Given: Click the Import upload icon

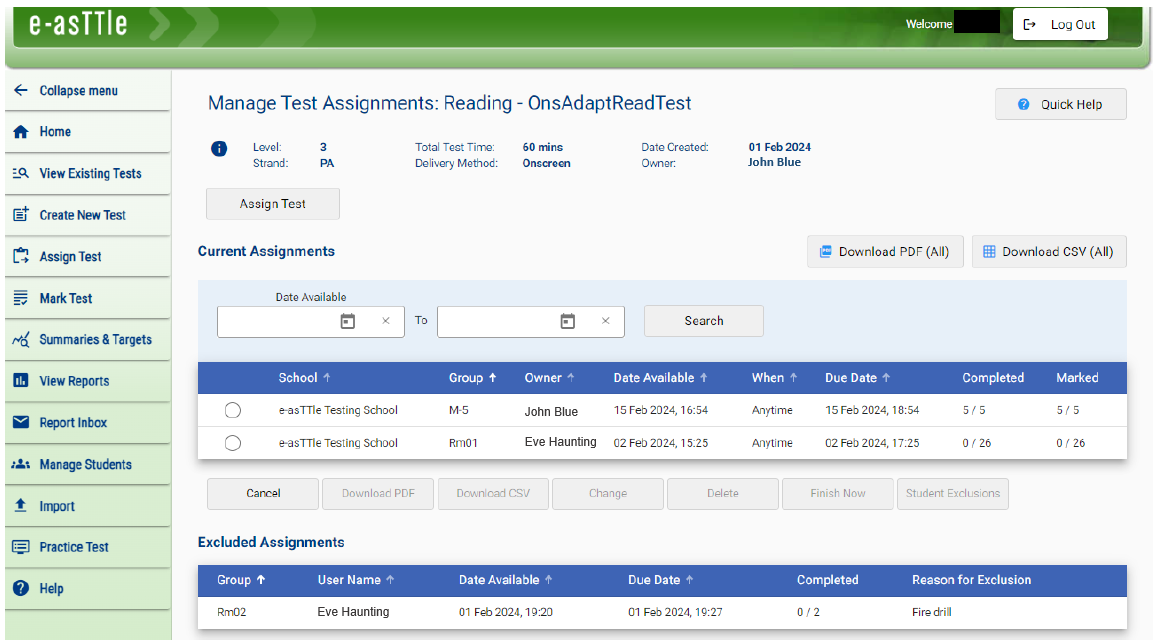Looking at the screenshot, I should click(19, 506).
